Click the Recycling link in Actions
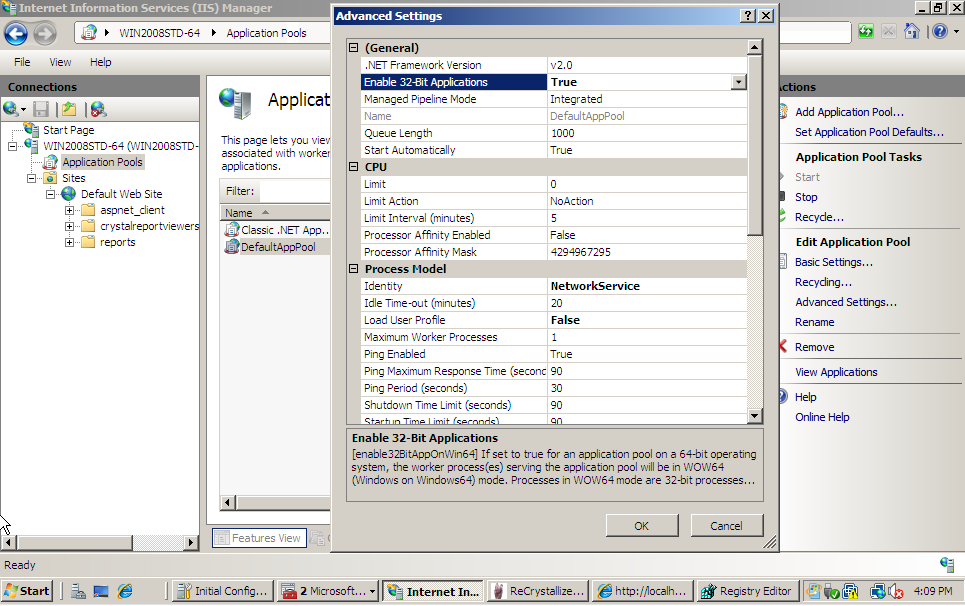965x606 pixels. [x=823, y=282]
